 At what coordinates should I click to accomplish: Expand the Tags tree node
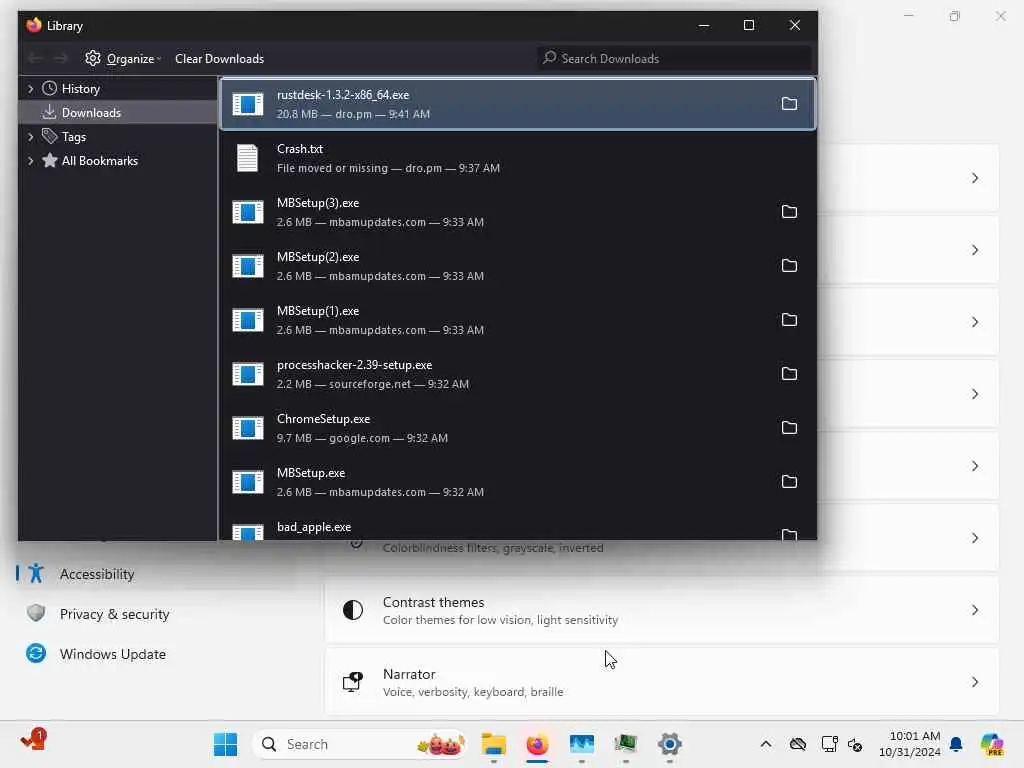[30, 137]
